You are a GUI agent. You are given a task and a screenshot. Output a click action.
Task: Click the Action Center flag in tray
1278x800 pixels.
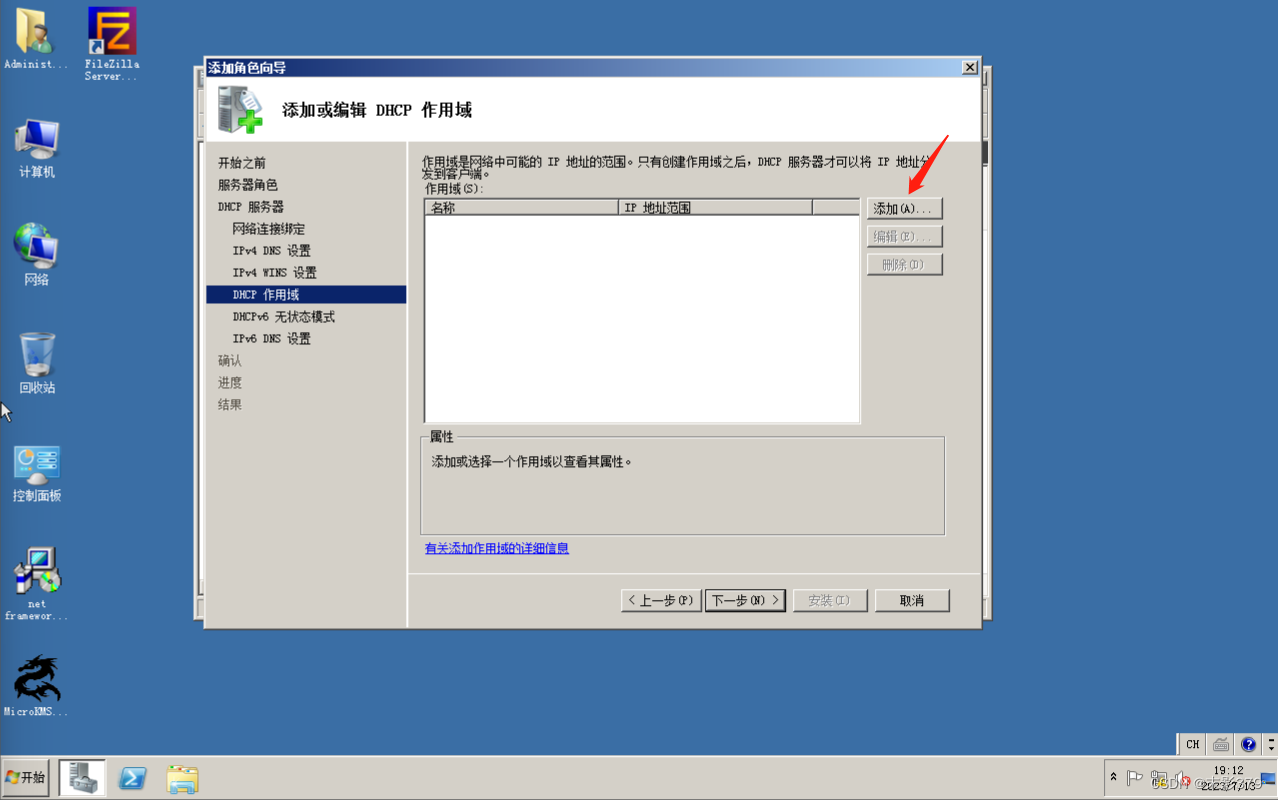[1134, 778]
